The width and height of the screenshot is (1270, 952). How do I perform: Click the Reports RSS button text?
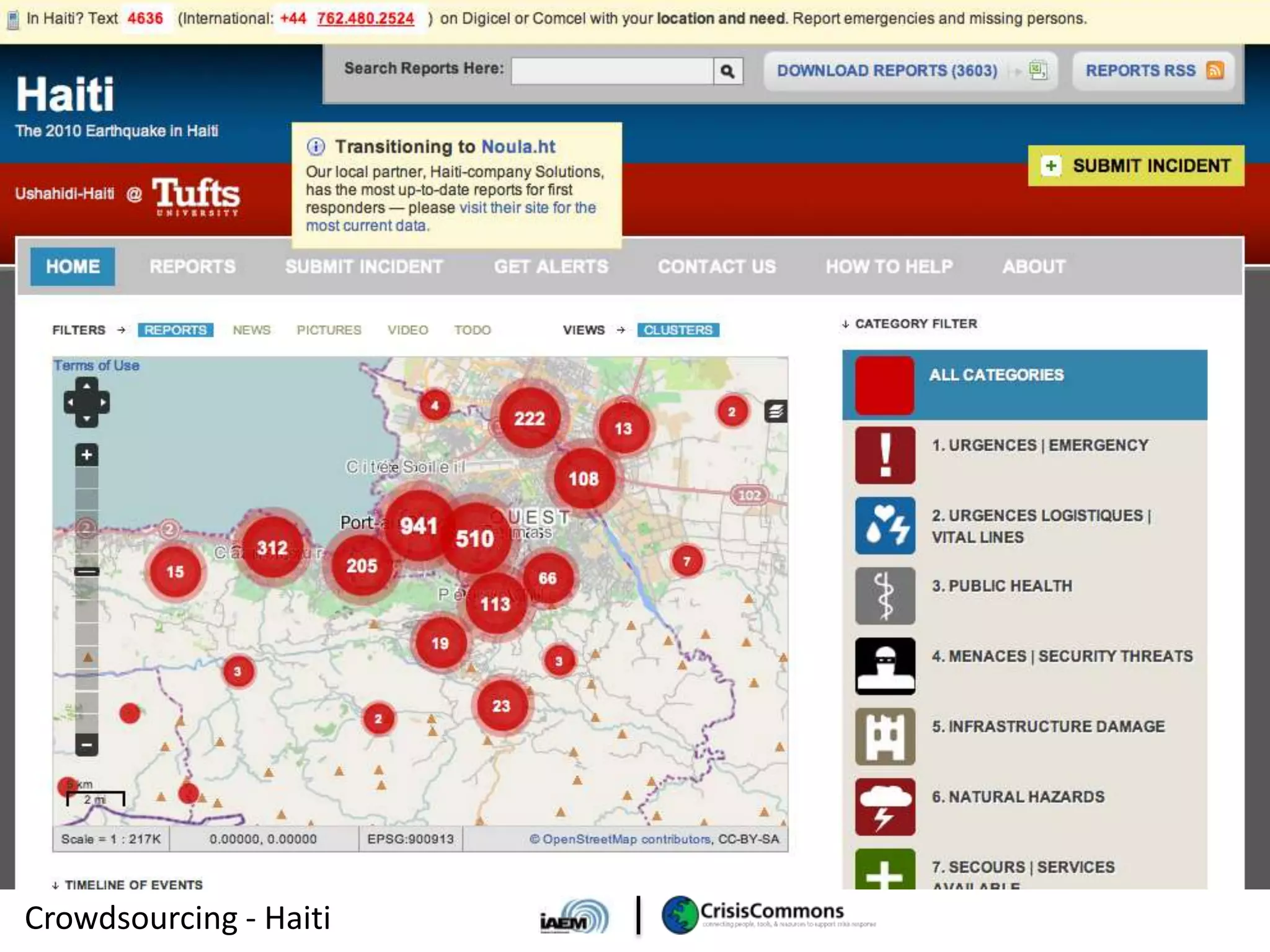[1140, 71]
